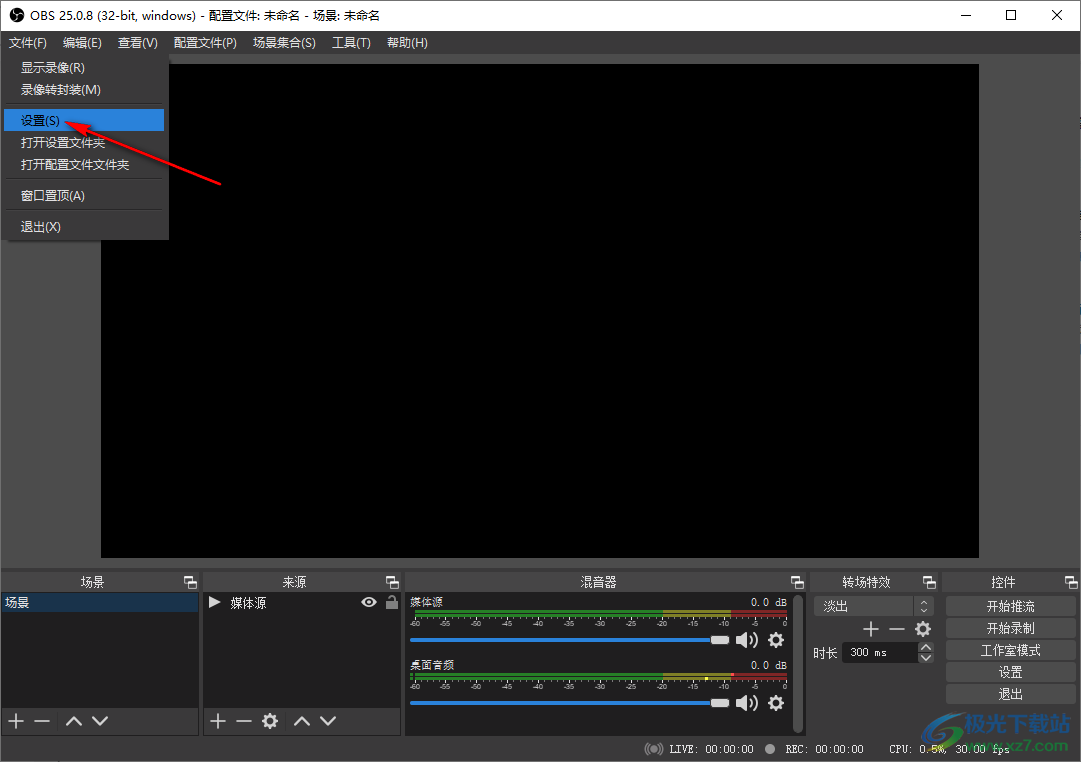The image size is (1081, 762).
Task: Click the 开始推流 button
Action: [x=1011, y=606]
